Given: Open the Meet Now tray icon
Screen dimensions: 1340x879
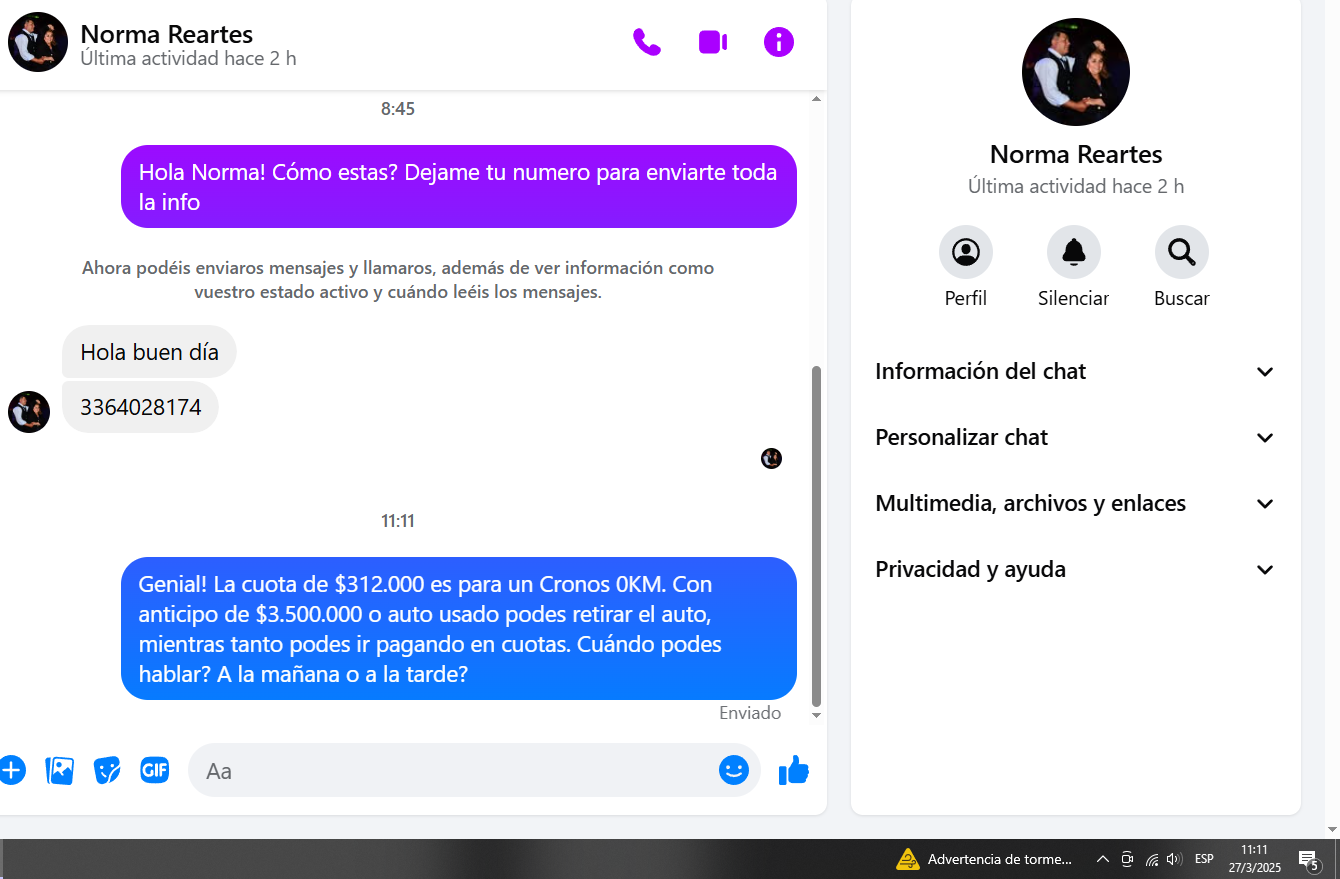Looking at the screenshot, I should (1127, 859).
